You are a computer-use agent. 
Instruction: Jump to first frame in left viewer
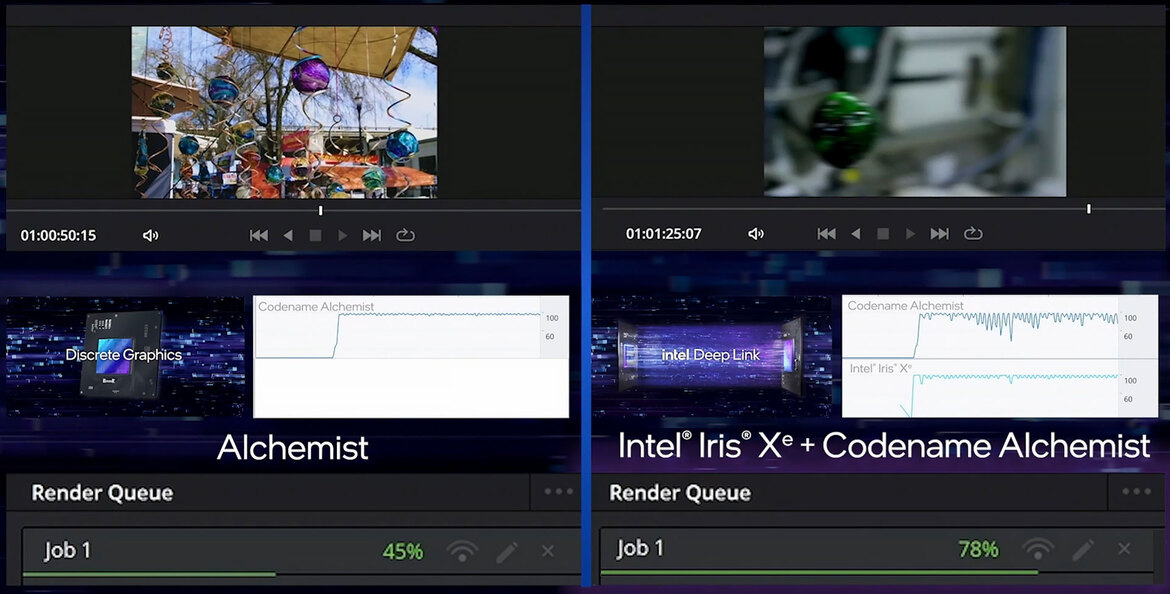pyautogui.click(x=259, y=236)
